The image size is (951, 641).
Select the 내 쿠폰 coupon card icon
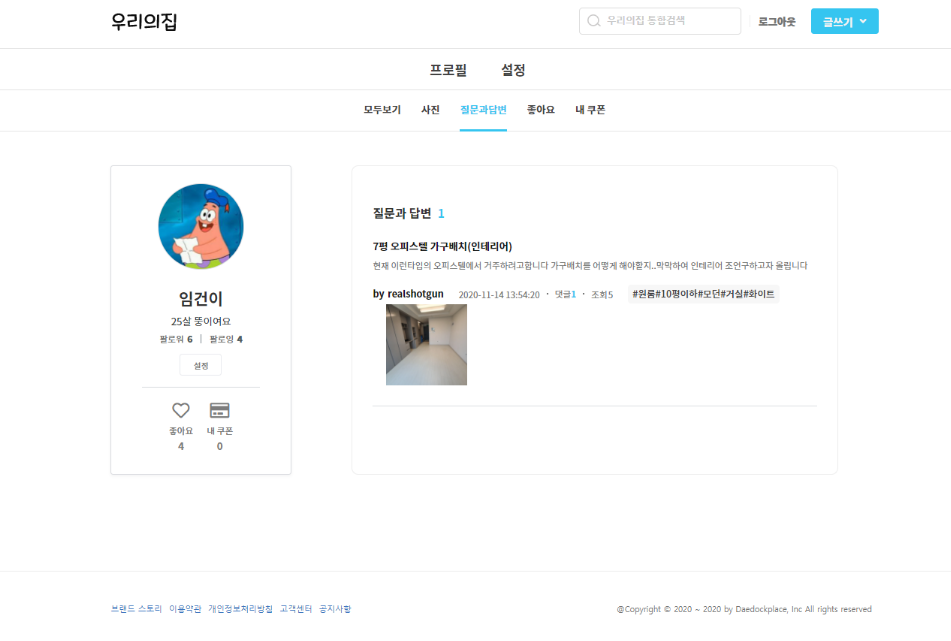[x=220, y=411]
